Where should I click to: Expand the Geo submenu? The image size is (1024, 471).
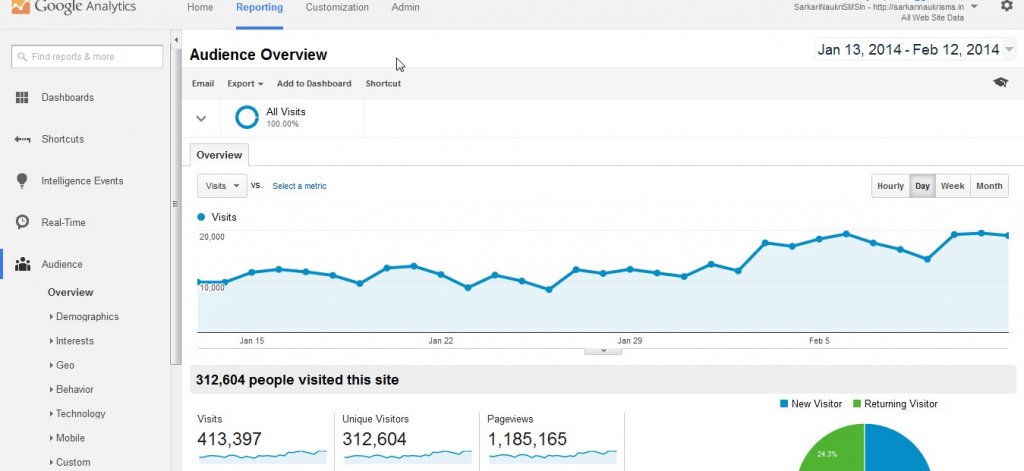pos(62,365)
